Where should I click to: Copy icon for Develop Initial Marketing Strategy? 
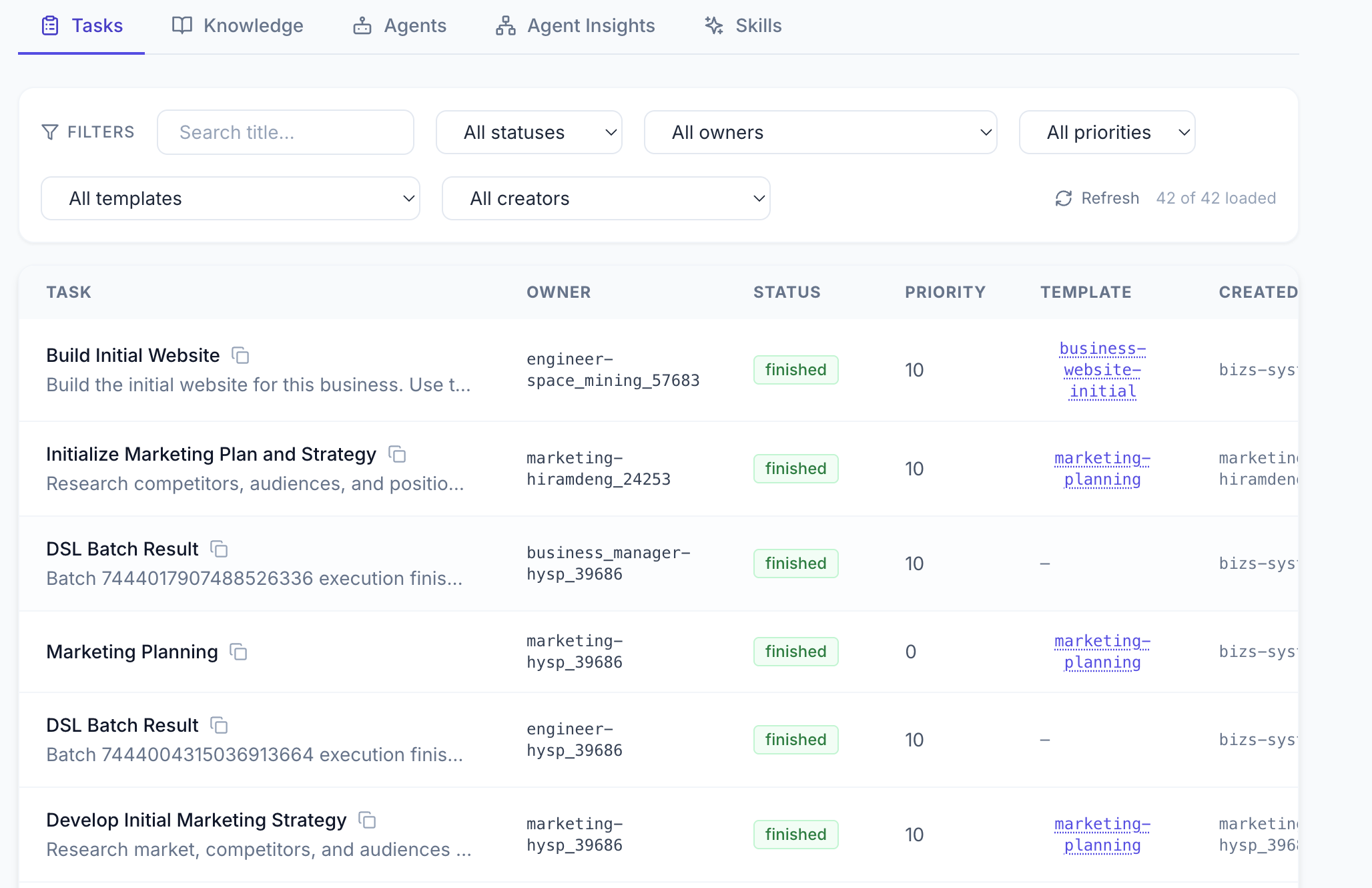click(367, 820)
